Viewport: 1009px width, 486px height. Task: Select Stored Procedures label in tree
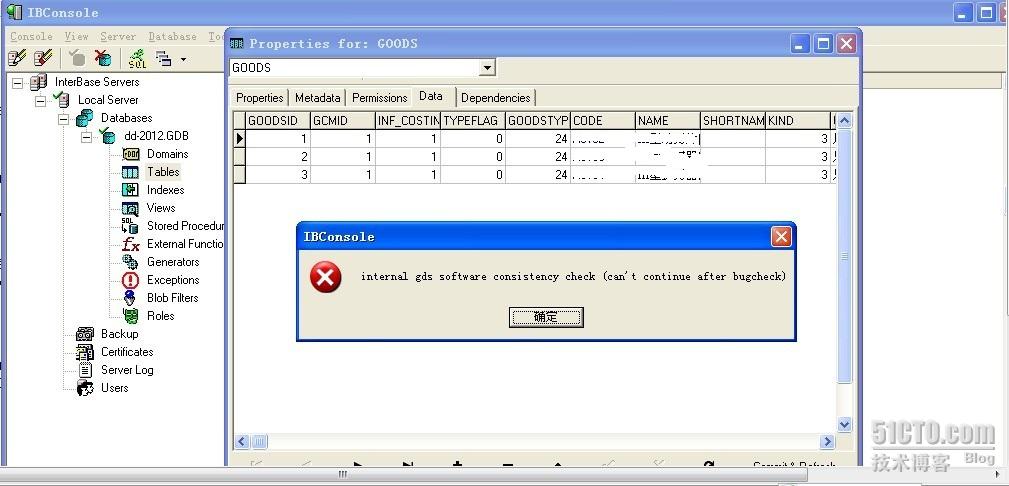coord(185,226)
